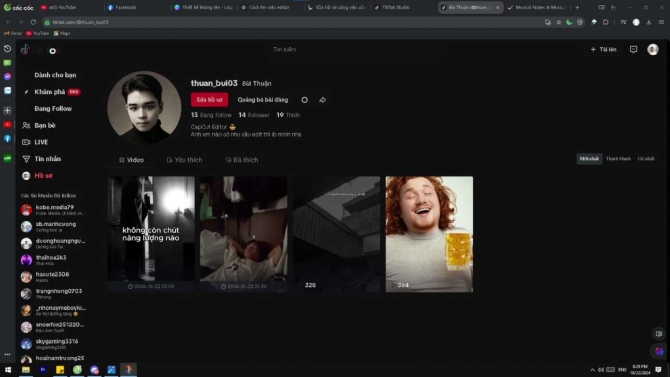Open a new browser tab
The image size is (670, 377).
577,7
